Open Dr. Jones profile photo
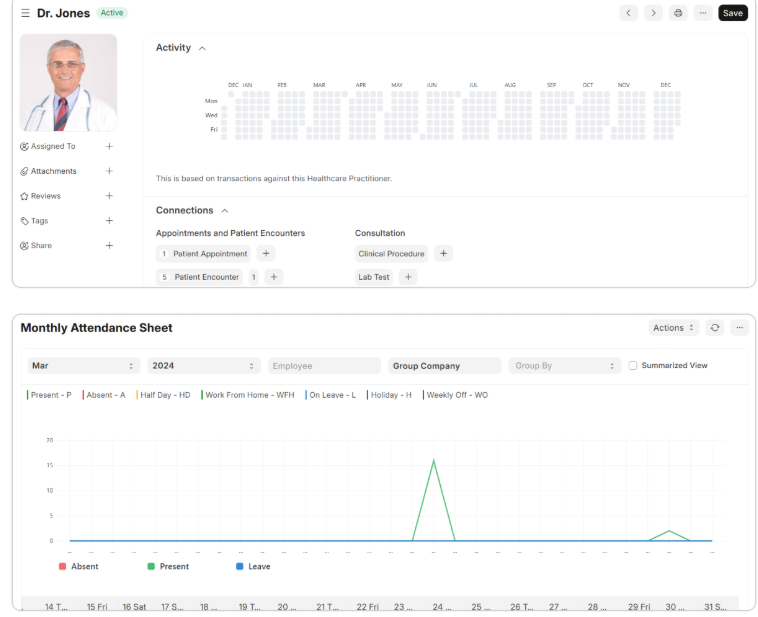The image size is (758, 617). (x=68, y=83)
